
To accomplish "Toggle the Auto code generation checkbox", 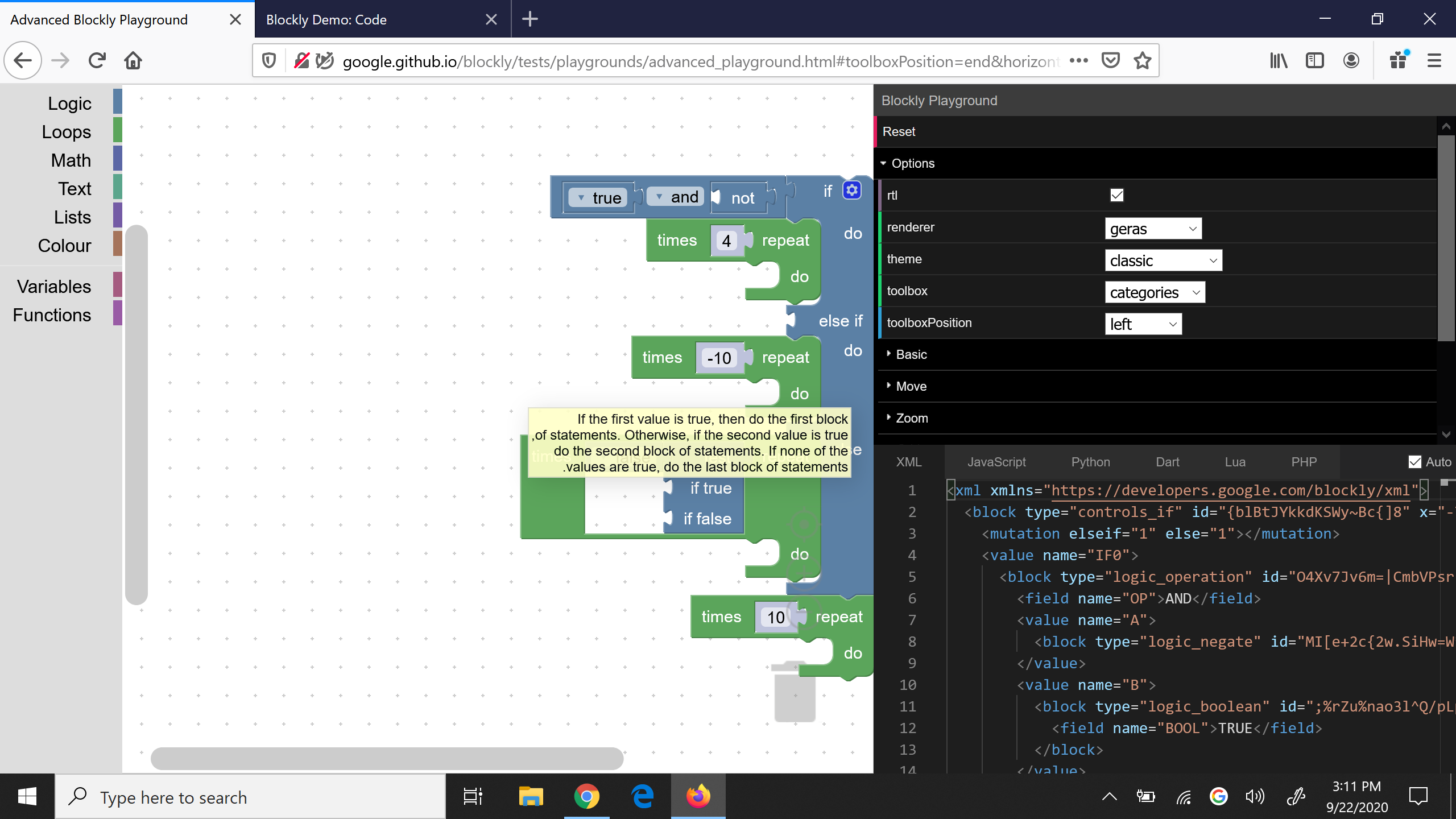I will click(x=1416, y=461).
